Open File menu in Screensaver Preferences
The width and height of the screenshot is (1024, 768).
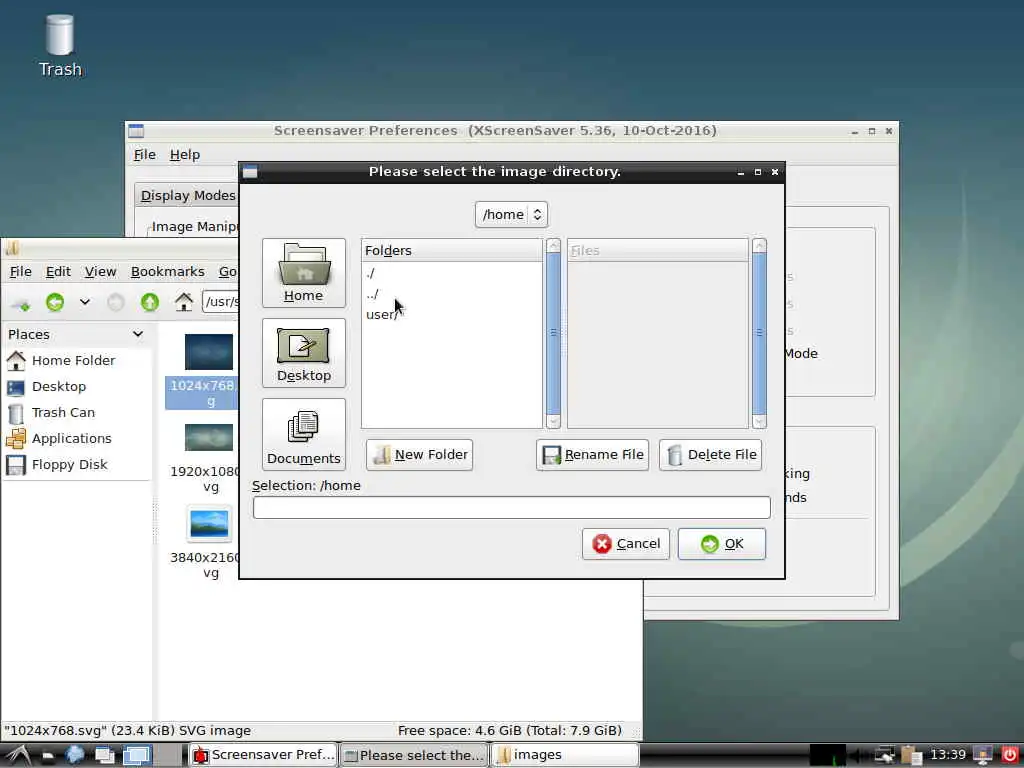144,155
